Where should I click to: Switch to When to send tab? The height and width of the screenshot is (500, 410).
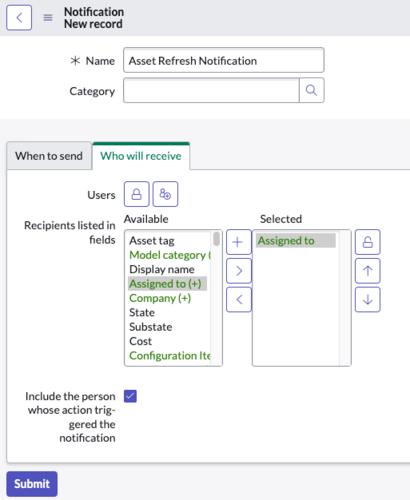point(49,156)
